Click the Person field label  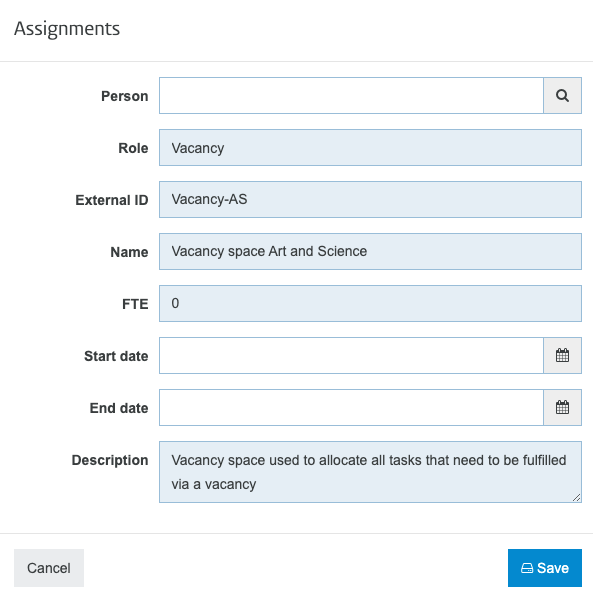tap(125, 96)
